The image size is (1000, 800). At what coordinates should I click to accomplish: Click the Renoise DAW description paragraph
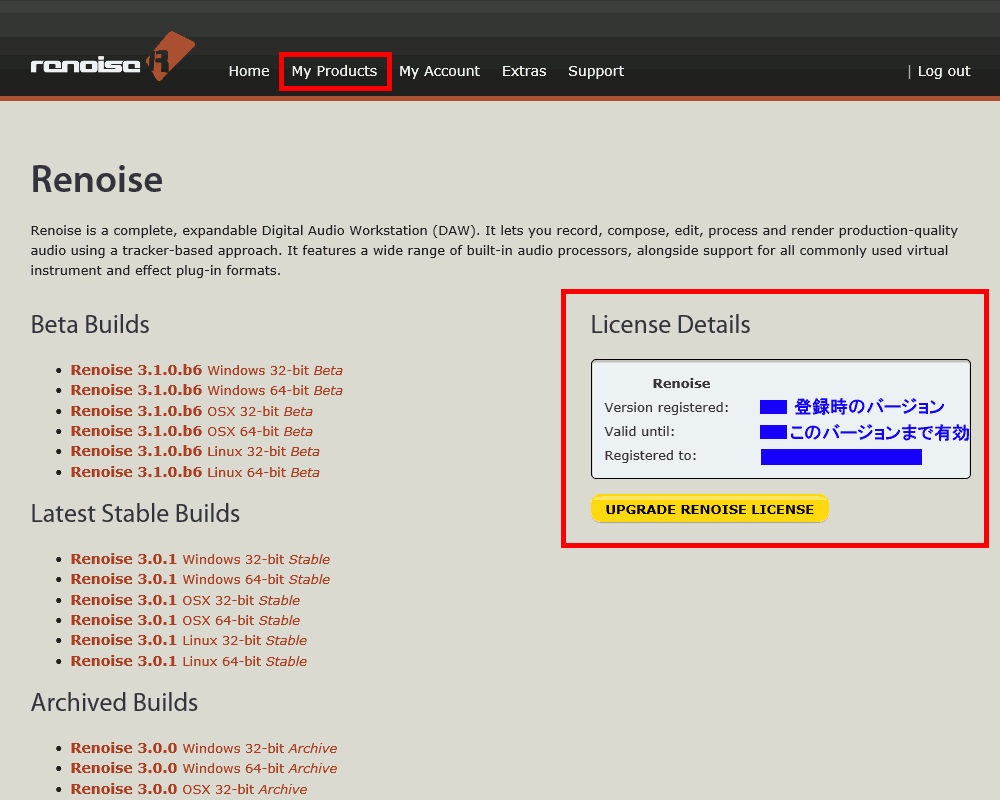click(494, 250)
